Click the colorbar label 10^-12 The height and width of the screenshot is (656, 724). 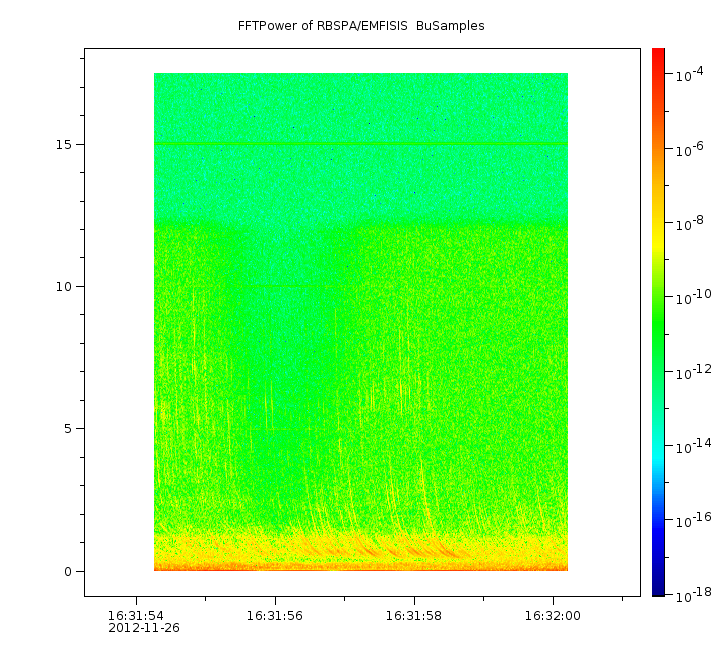point(694,372)
